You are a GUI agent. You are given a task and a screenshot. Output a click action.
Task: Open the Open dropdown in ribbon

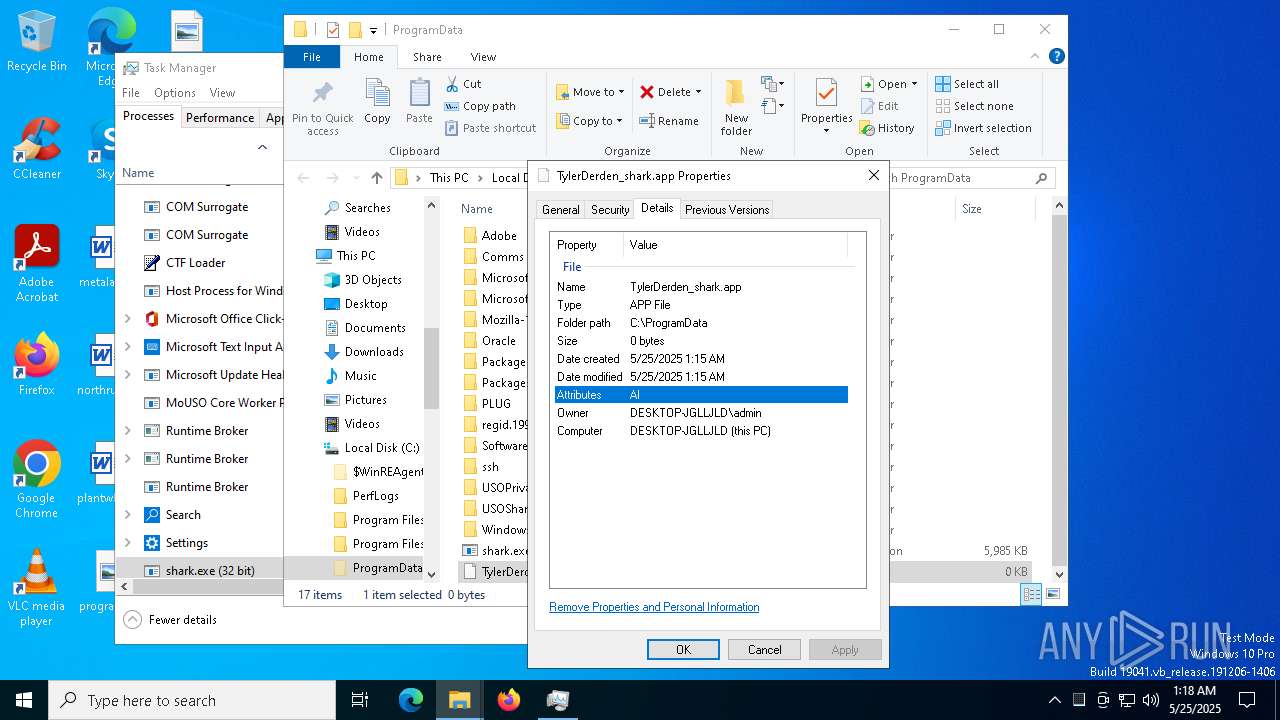click(x=889, y=84)
